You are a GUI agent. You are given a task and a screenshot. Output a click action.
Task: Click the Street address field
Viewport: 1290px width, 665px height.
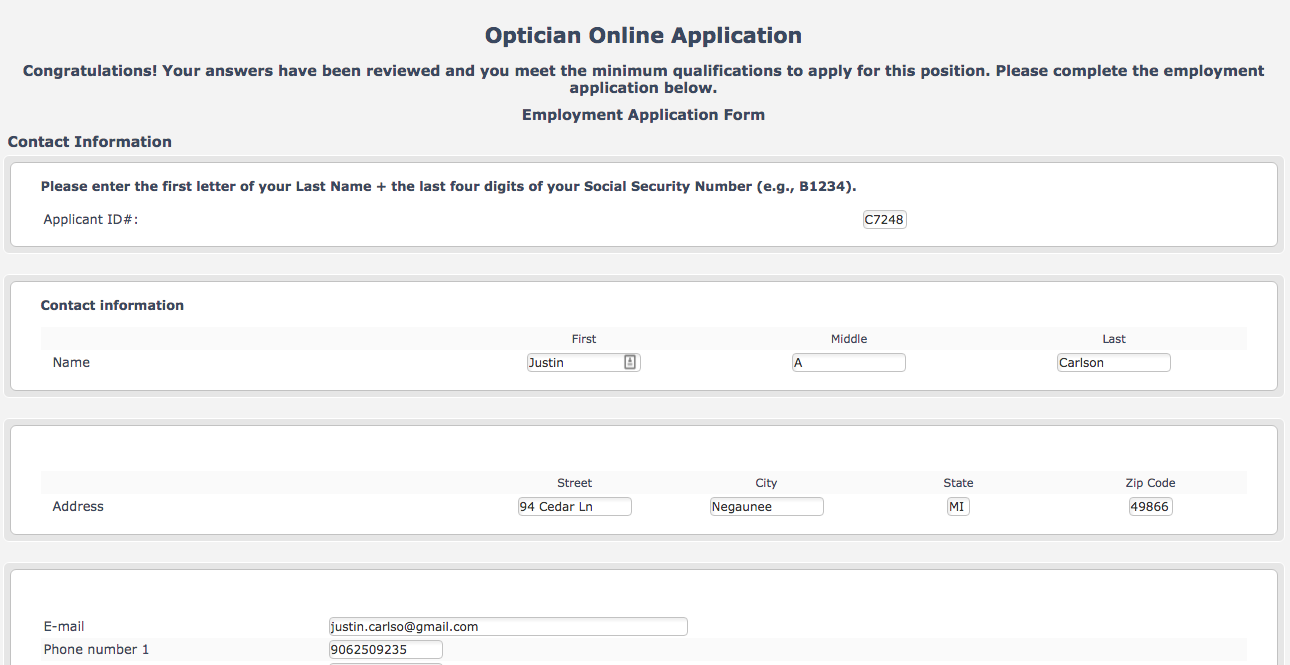point(574,507)
